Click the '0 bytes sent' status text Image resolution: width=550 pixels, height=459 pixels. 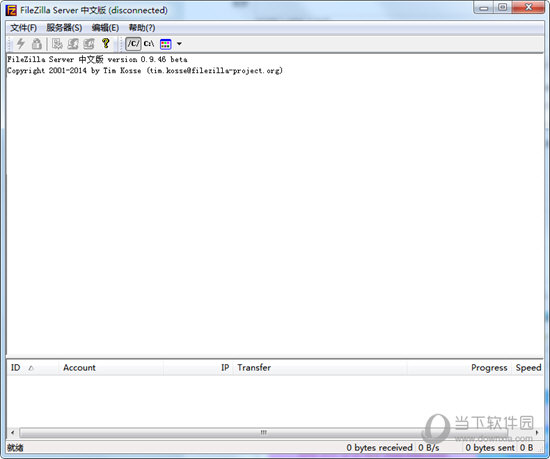click(x=490, y=448)
